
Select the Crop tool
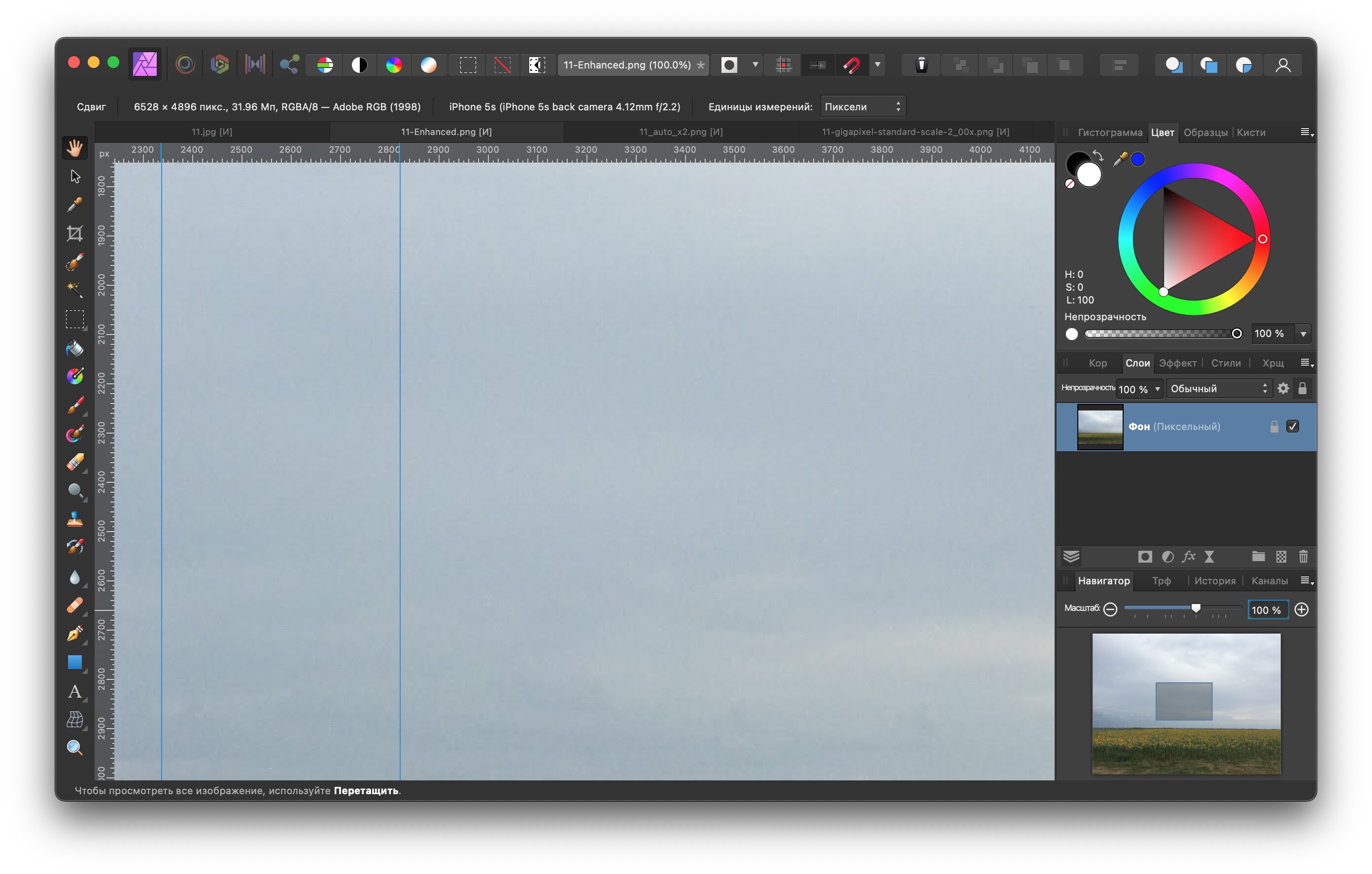pos(74,233)
